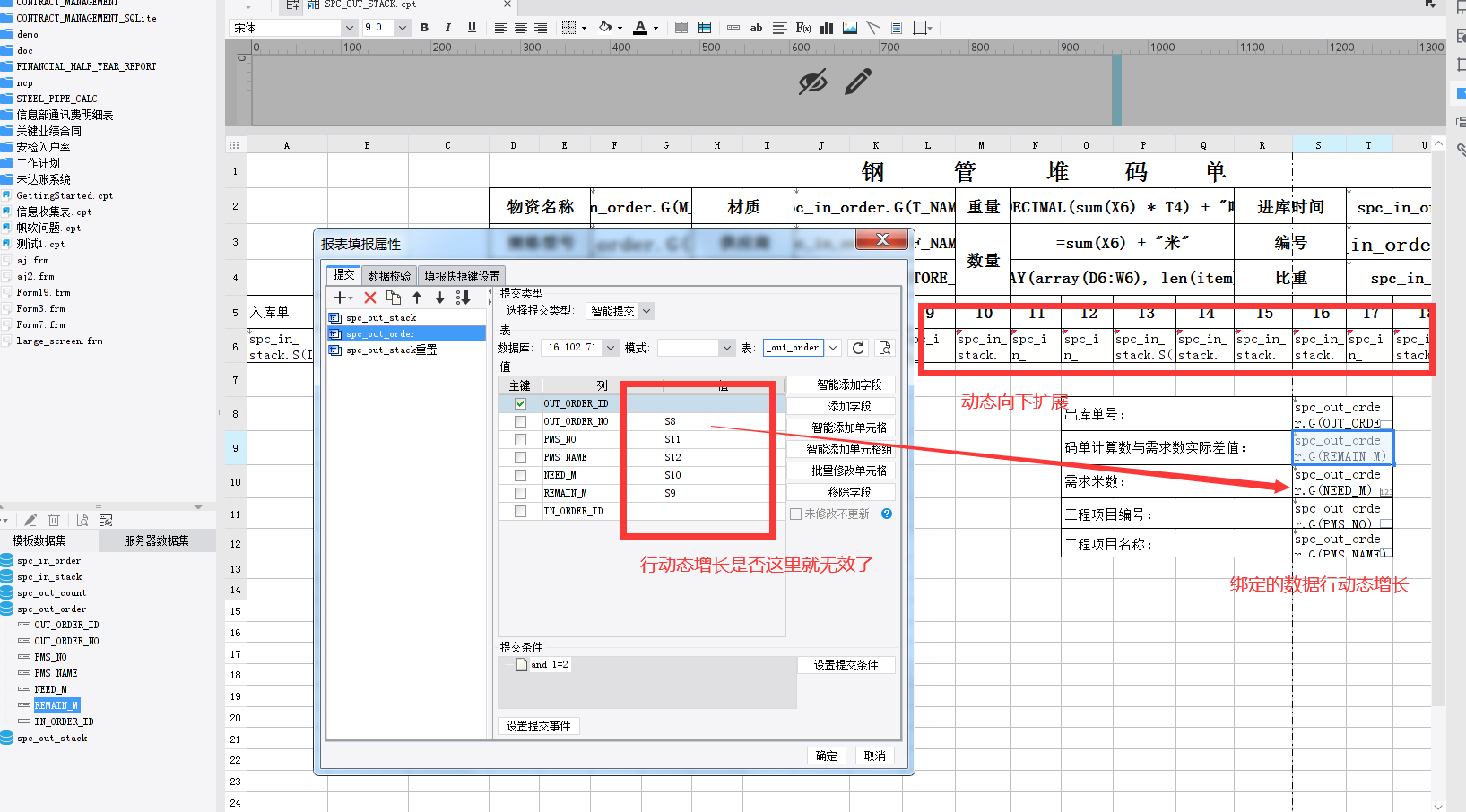The image size is (1466, 812).
Task: Select the SPC_OUT_STACK.cpt document tab
Action: [x=411, y=5]
